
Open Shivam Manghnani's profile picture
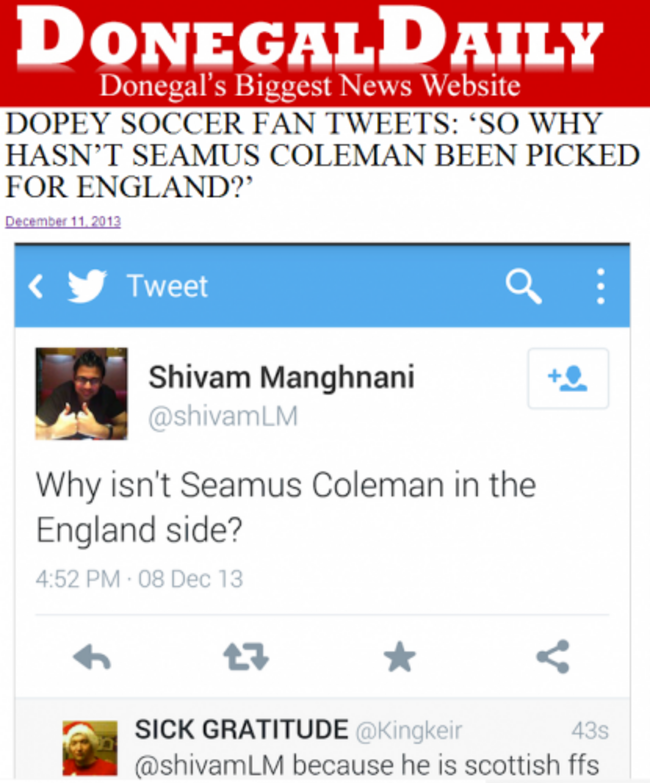coord(81,393)
